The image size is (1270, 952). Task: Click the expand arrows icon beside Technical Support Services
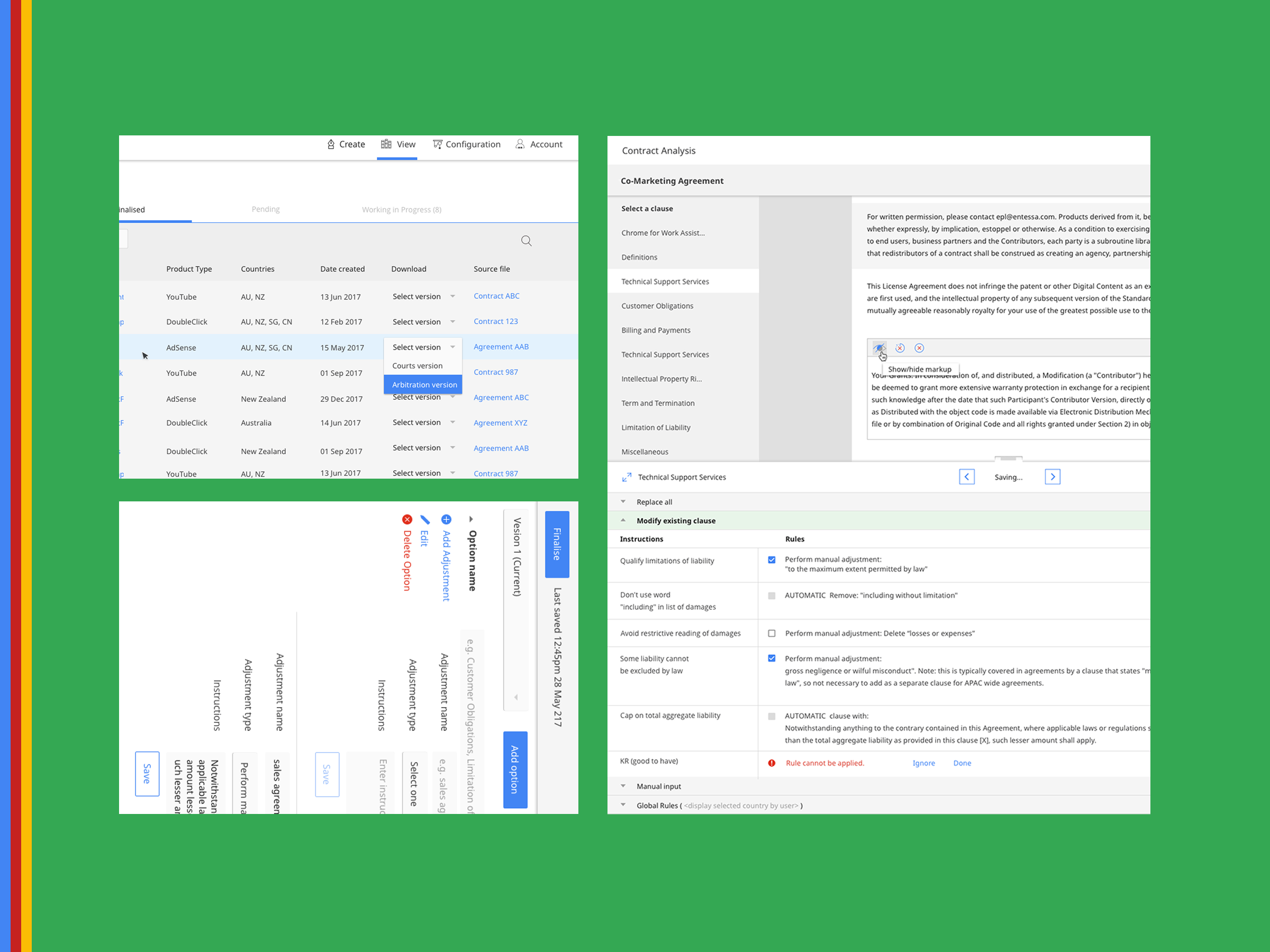click(627, 477)
